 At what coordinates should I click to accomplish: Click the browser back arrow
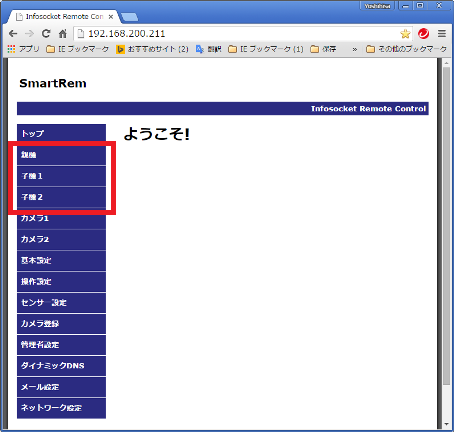point(13,34)
